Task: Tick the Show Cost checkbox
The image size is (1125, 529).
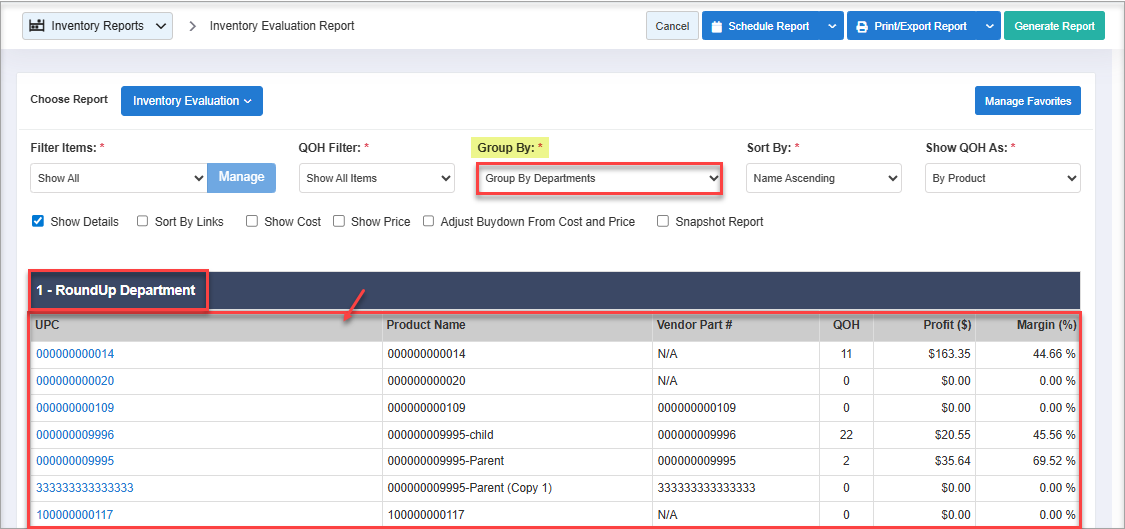Action: 252,221
